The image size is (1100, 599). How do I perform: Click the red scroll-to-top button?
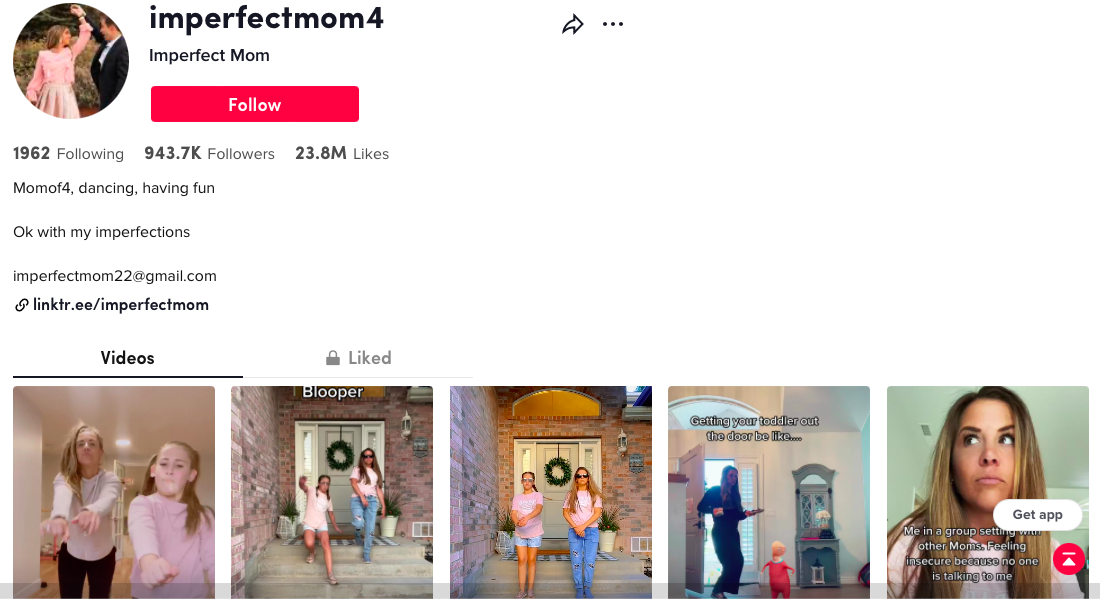pyautogui.click(x=1069, y=559)
